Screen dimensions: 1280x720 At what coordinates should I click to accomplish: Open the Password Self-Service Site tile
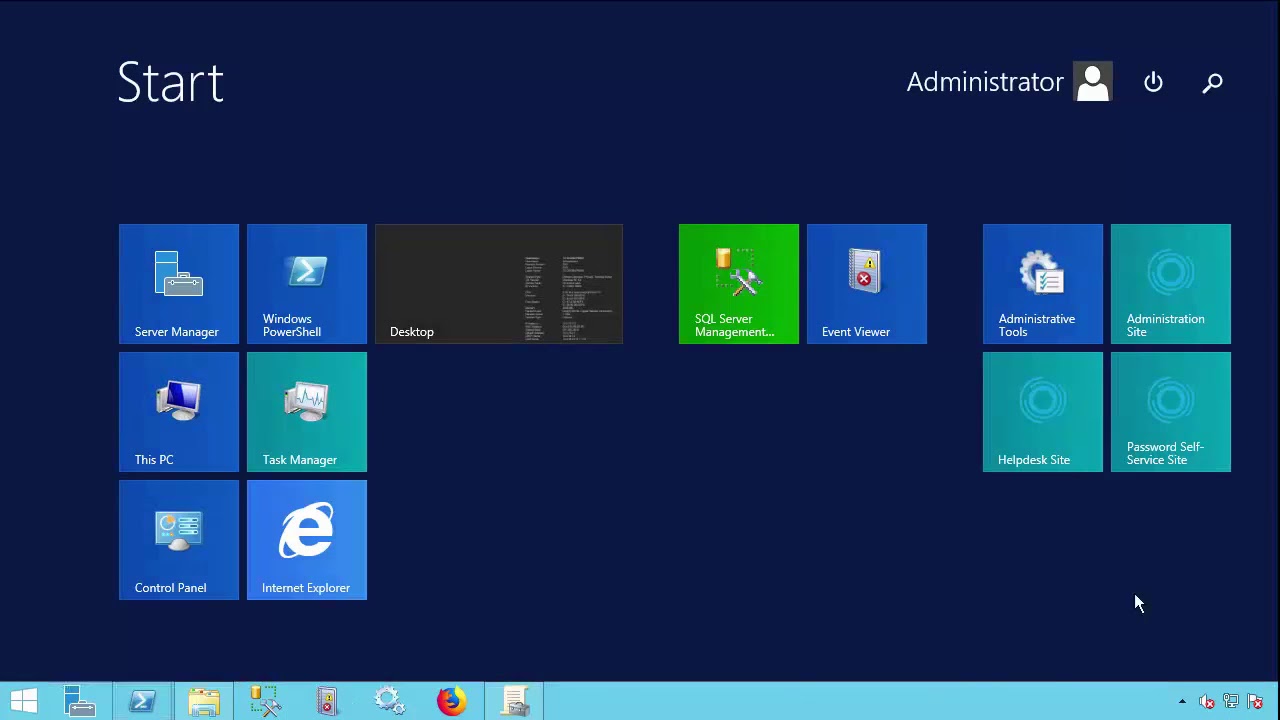pyautogui.click(x=1171, y=412)
